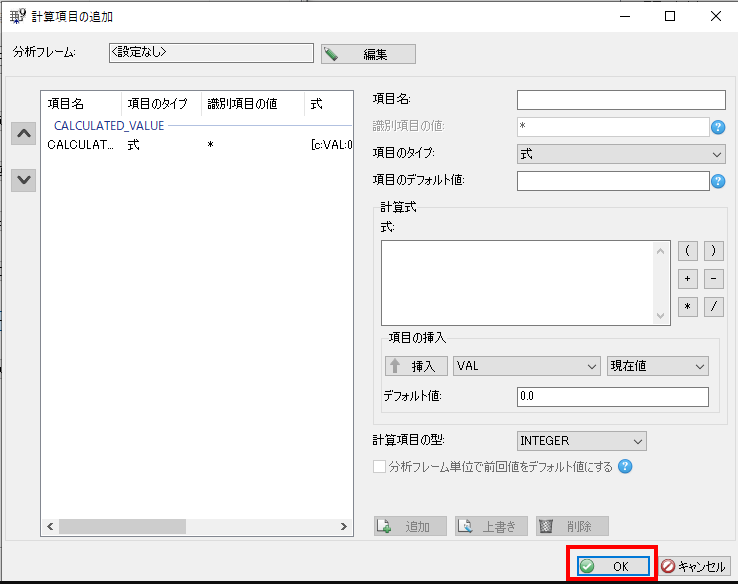Sort by 識別項目の値 column header

click(253, 104)
